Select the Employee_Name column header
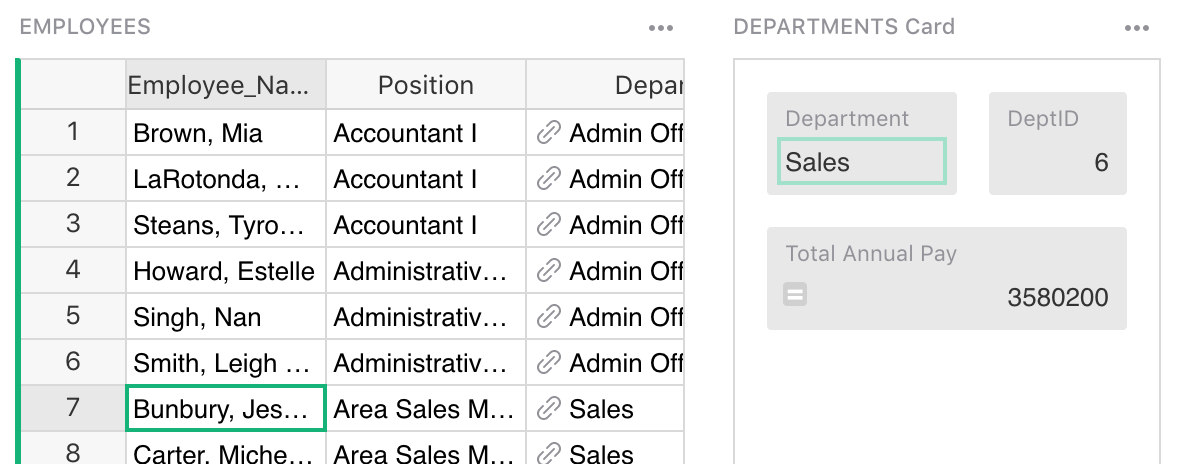The width and height of the screenshot is (1186, 464). (225, 86)
